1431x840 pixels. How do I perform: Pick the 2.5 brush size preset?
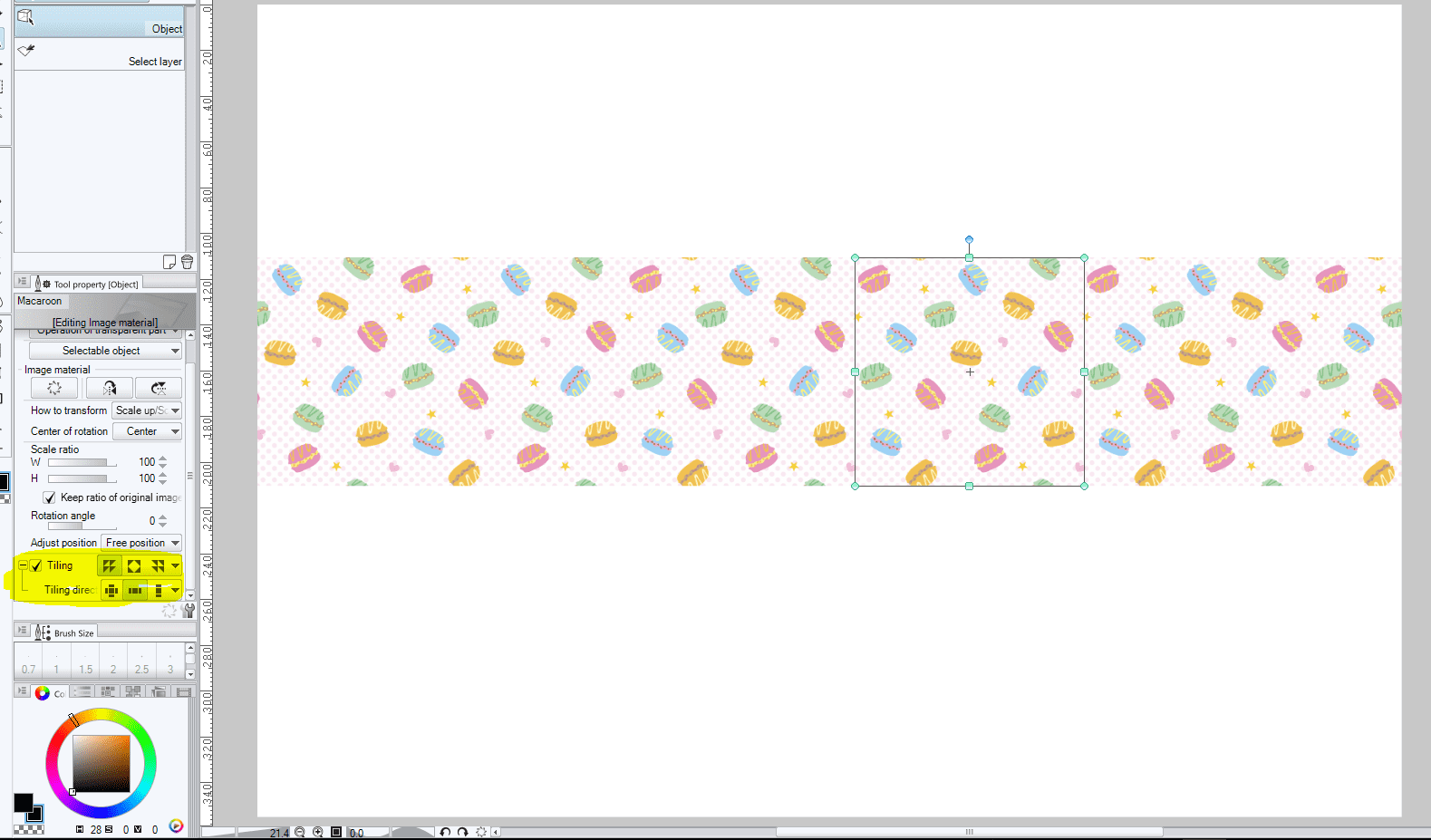(x=142, y=661)
